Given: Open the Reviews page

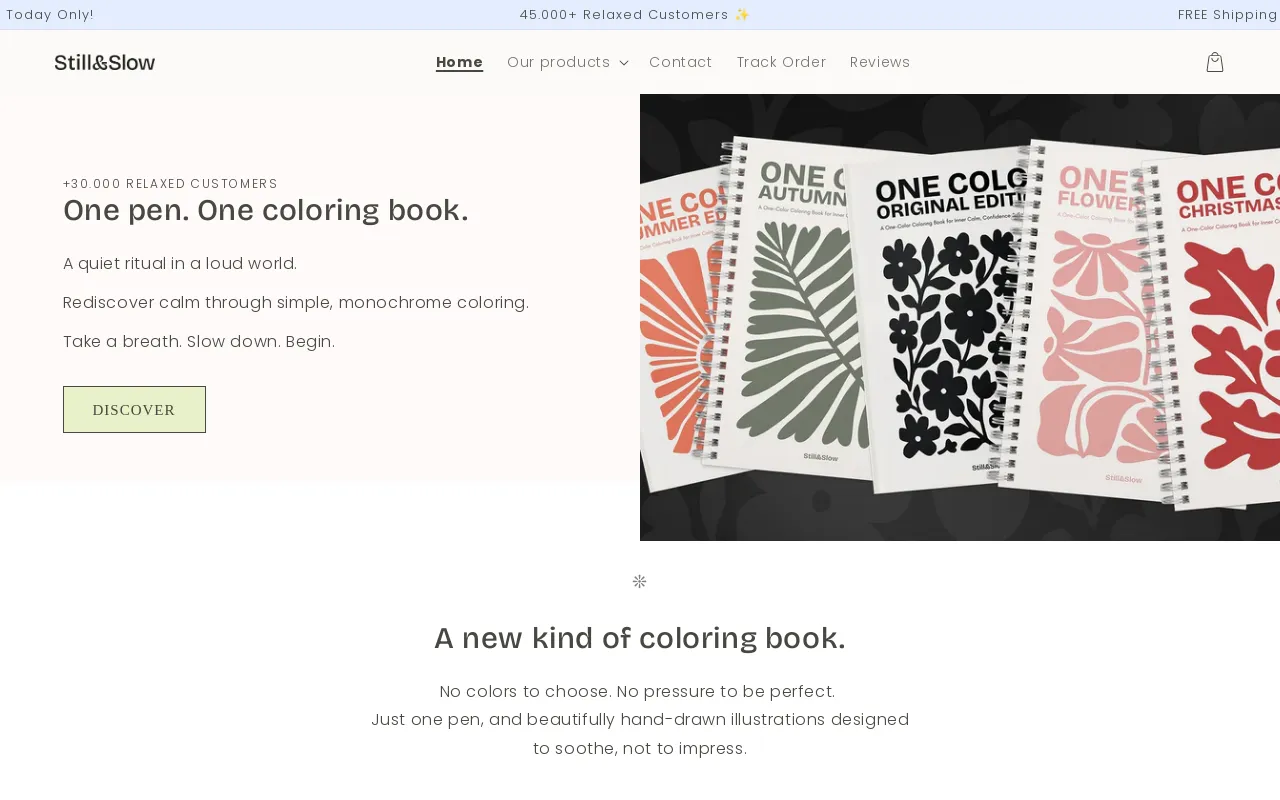Looking at the screenshot, I should click(x=880, y=62).
